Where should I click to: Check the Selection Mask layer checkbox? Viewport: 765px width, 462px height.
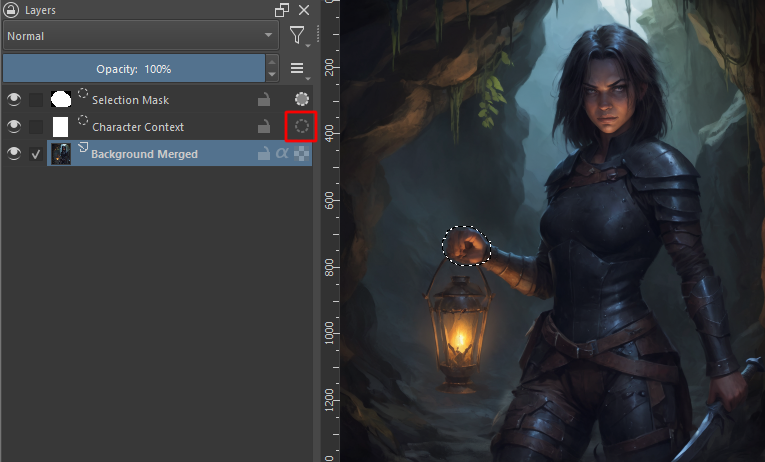pyautogui.click(x=36, y=99)
